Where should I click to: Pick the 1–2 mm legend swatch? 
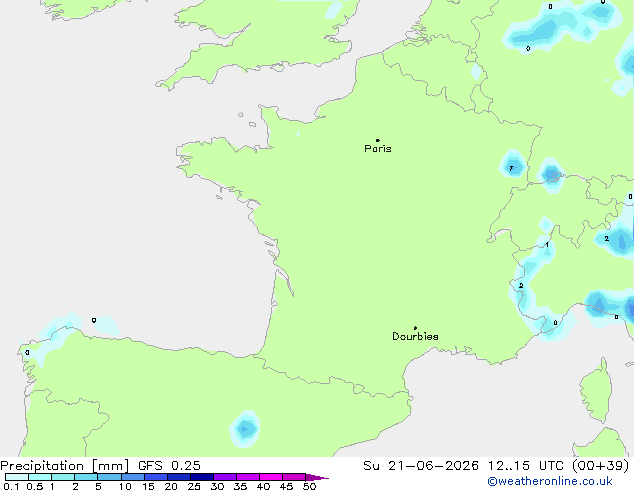[x=63, y=477]
